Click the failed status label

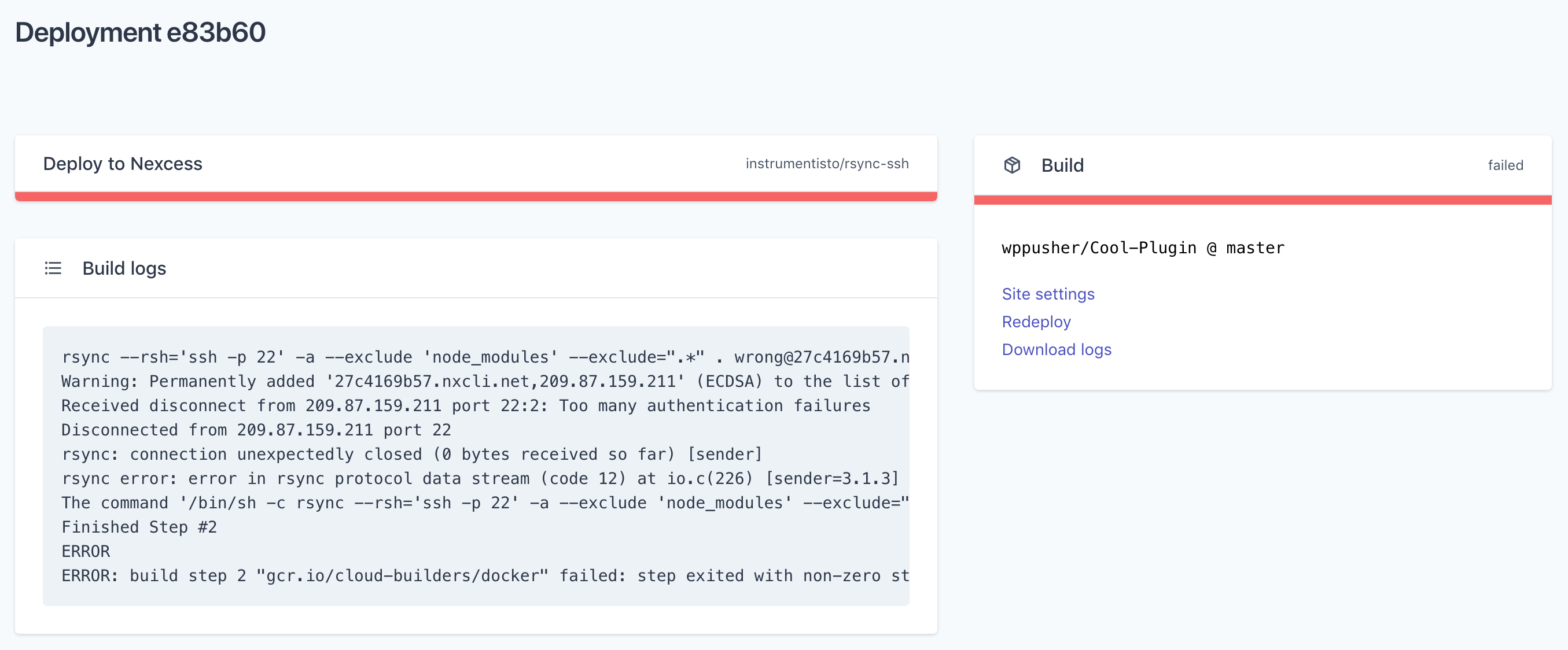click(1506, 165)
